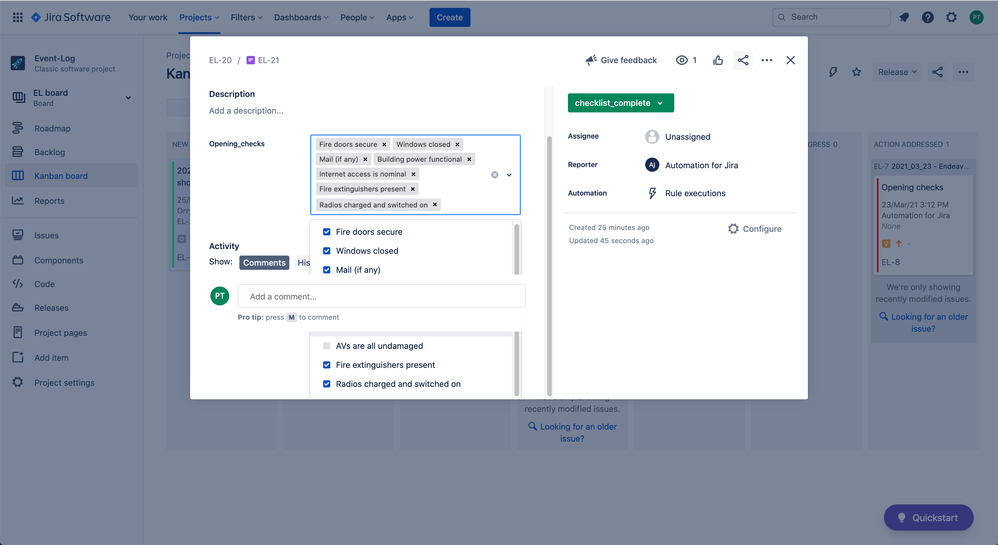Open the Release dropdown on the board

click(897, 72)
